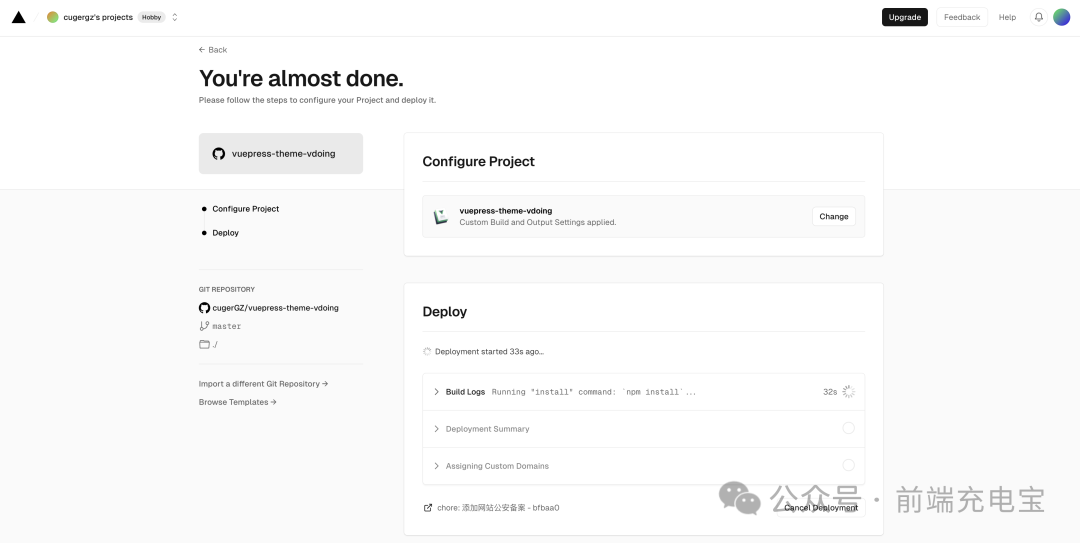Click the npm install command log text
This screenshot has width=1080, height=543.
594,392
